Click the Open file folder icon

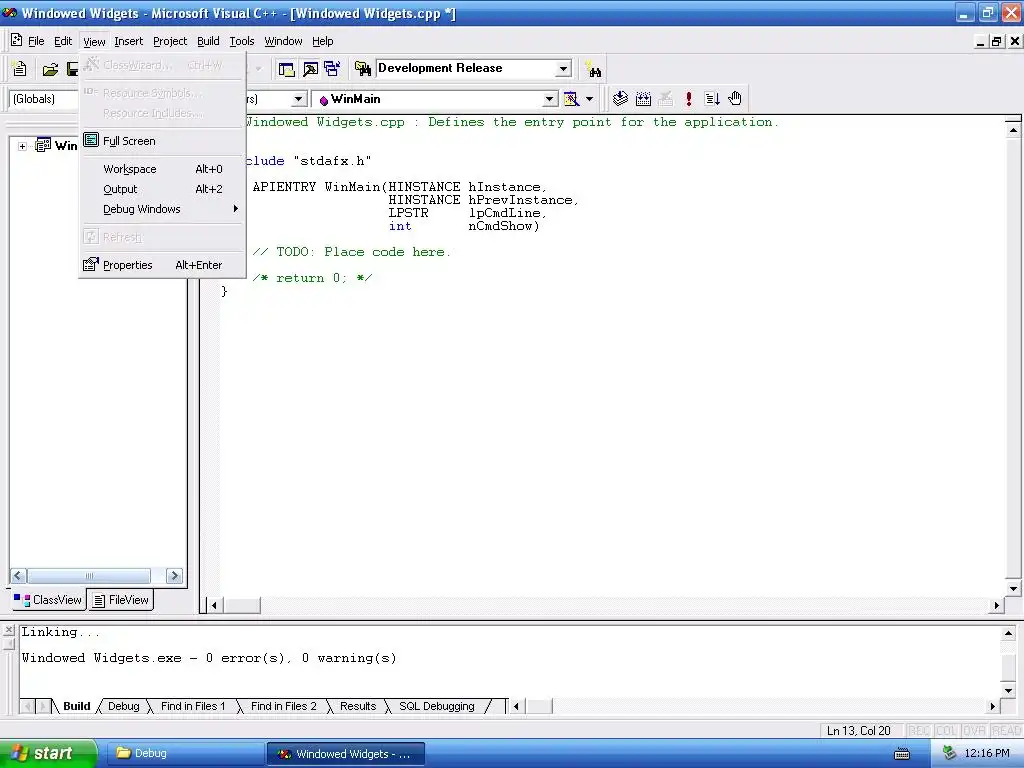[50, 69]
